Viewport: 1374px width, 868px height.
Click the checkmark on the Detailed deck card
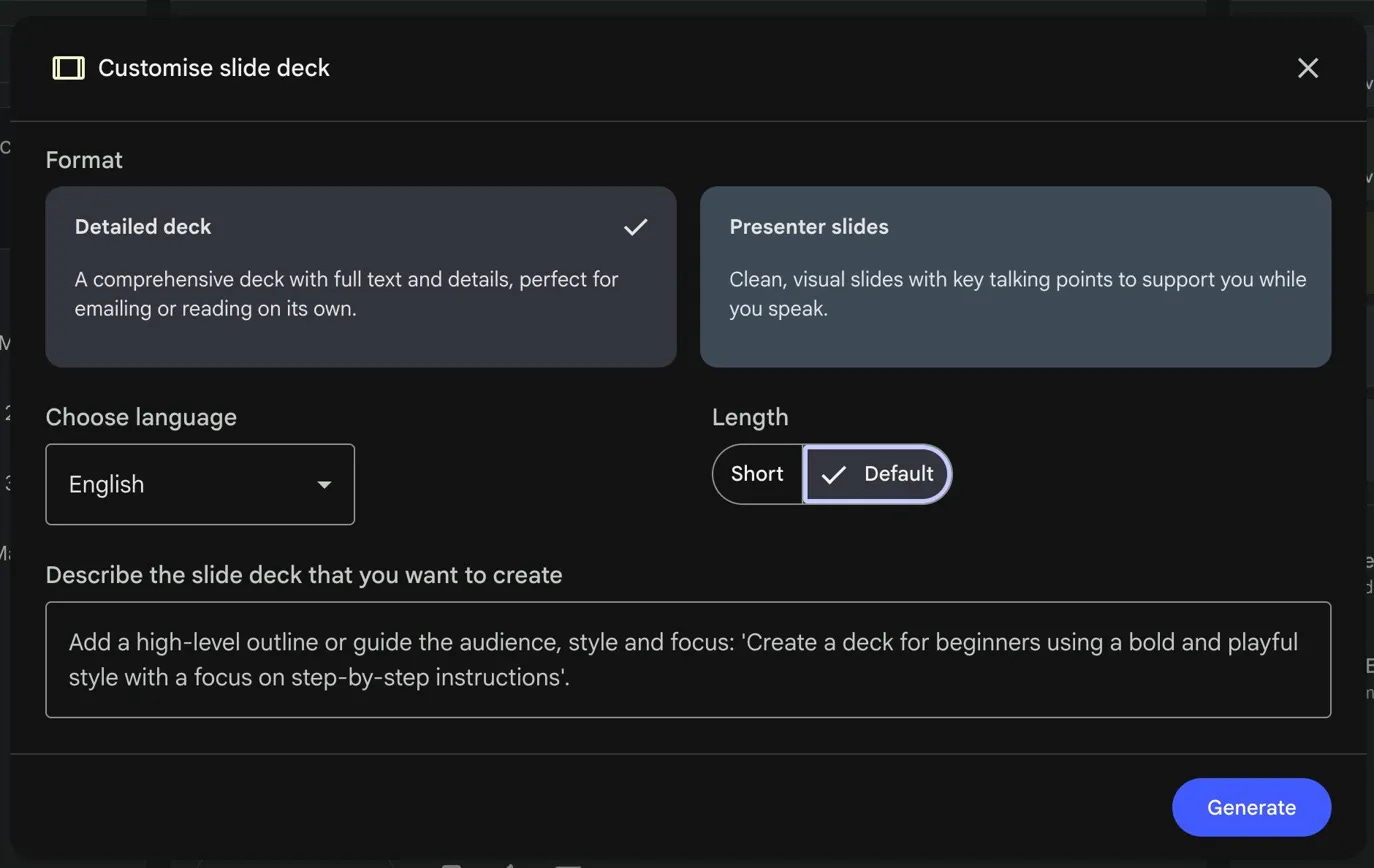[635, 227]
